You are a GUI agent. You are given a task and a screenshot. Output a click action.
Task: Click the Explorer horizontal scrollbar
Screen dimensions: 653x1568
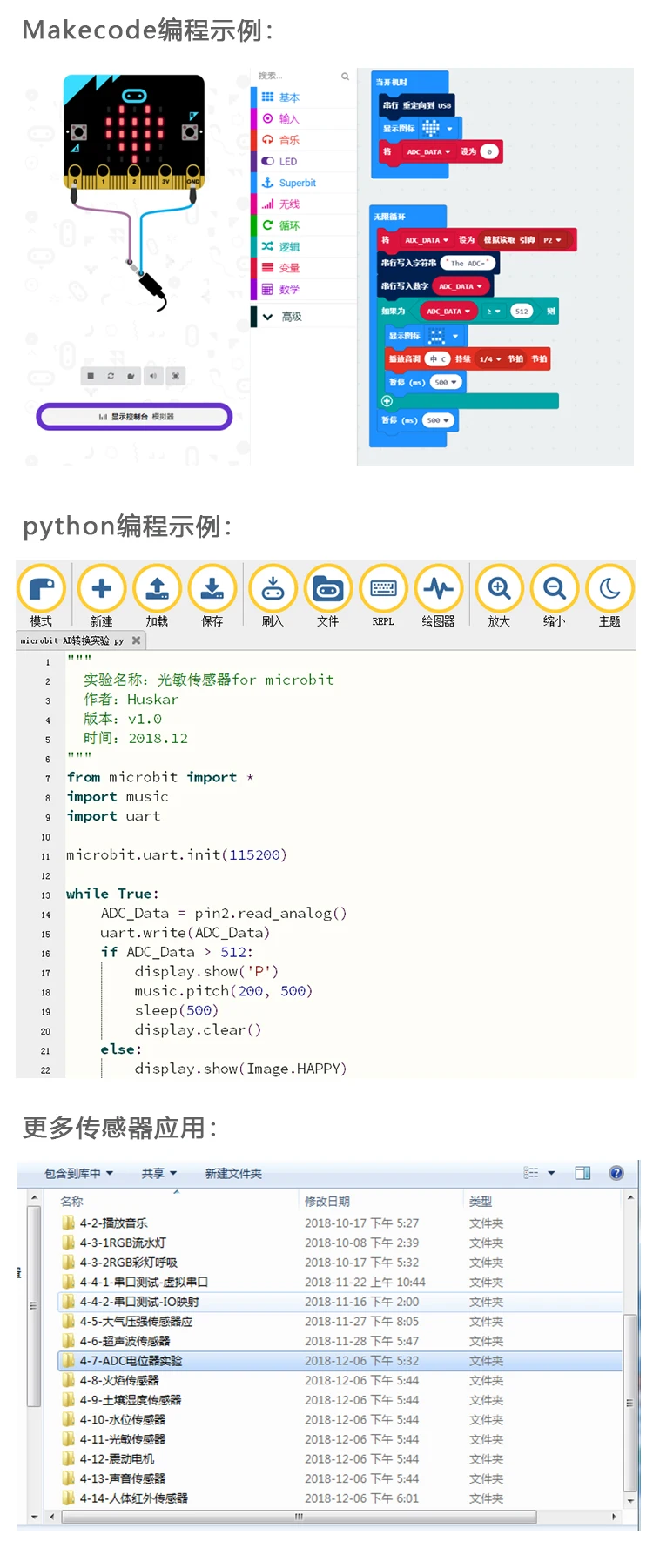pyautogui.click(x=299, y=1517)
